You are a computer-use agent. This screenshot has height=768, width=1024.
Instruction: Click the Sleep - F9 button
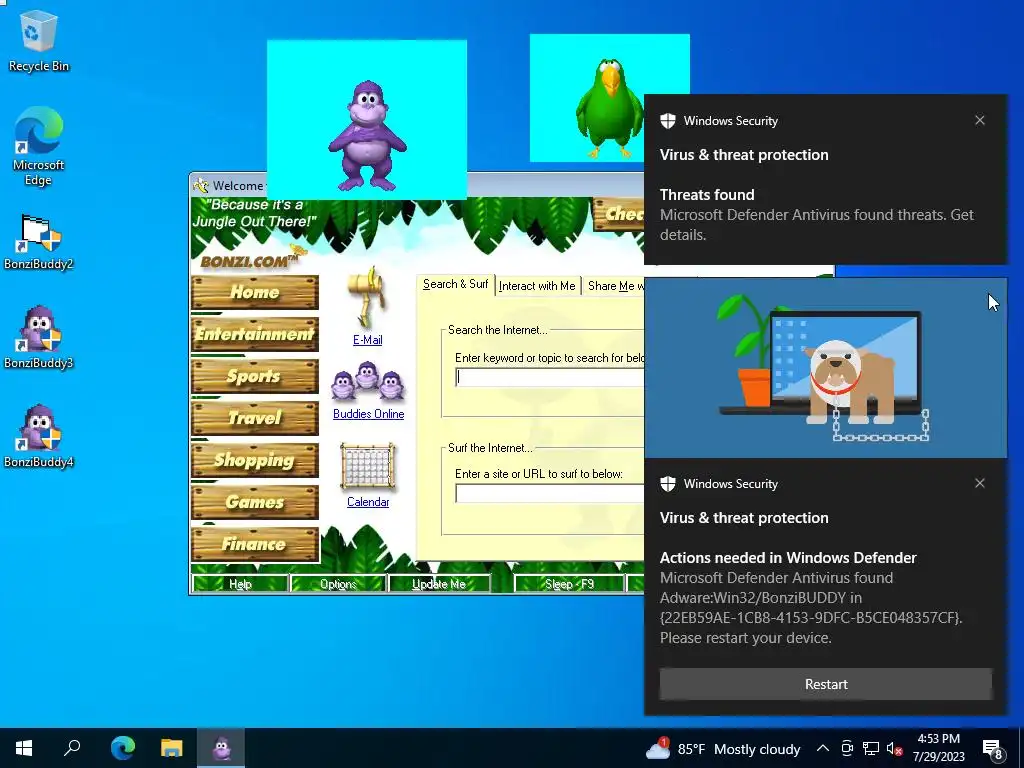(x=569, y=584)
